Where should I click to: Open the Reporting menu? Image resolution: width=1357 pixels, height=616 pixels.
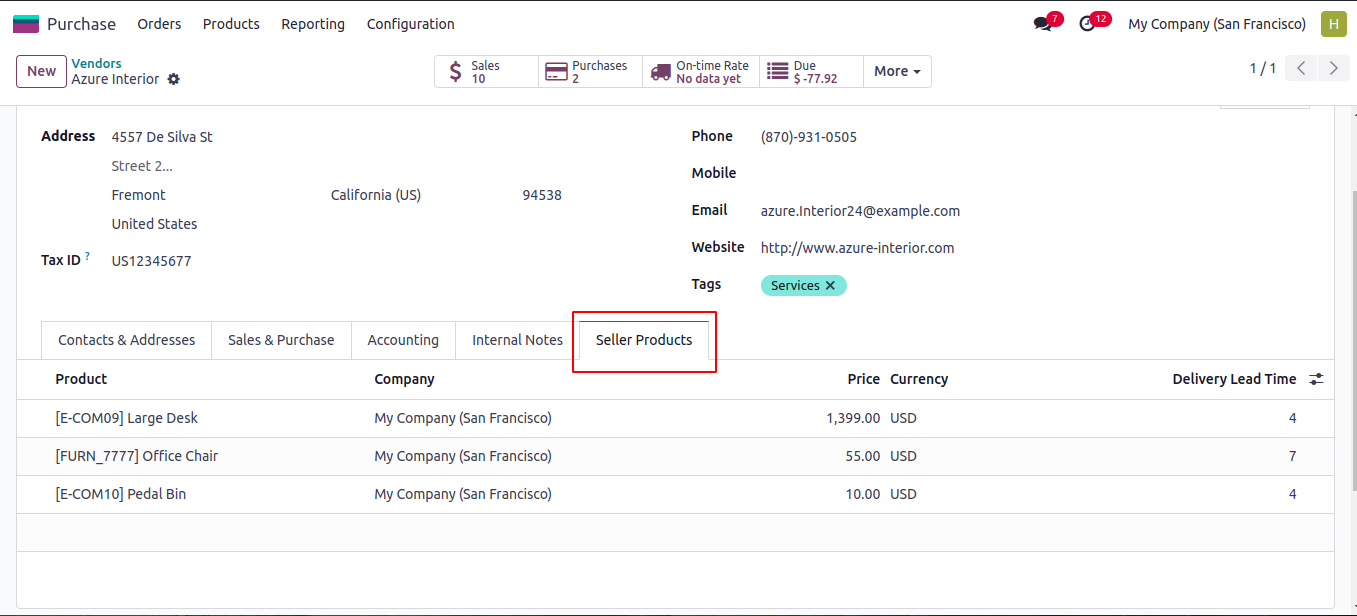[313, 24]
